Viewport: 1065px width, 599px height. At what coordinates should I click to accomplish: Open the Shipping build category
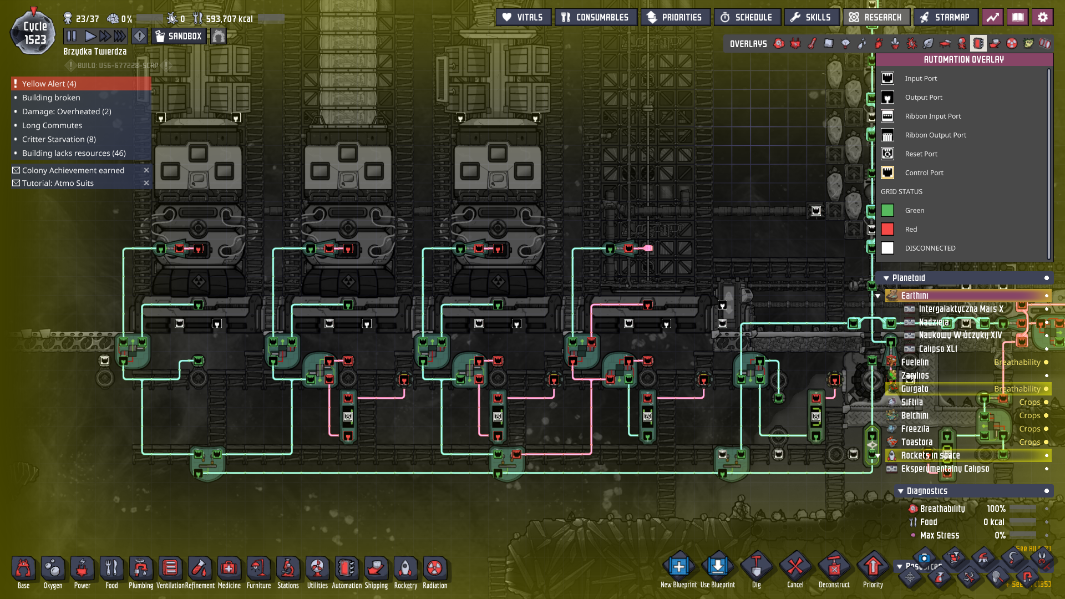(x=376, y=572)
